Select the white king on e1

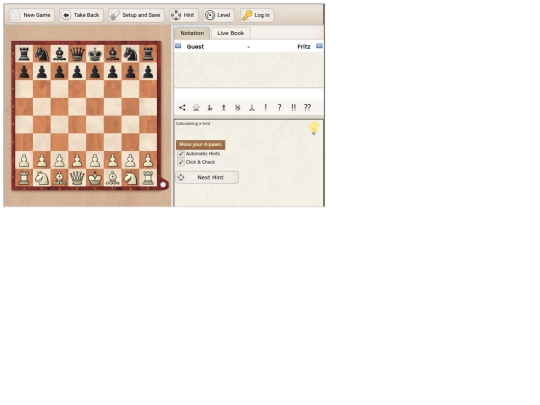[95, 178]
